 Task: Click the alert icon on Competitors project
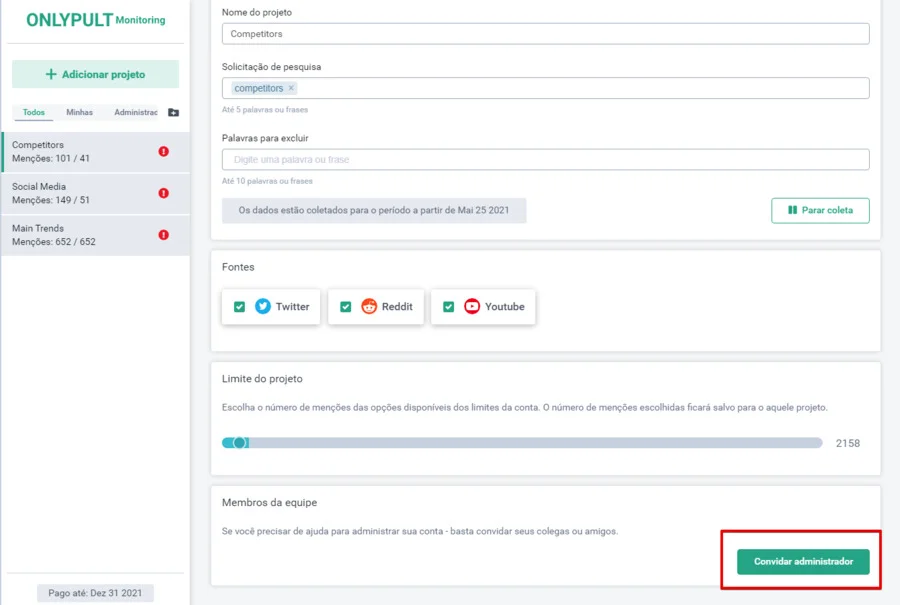(163, 152)
